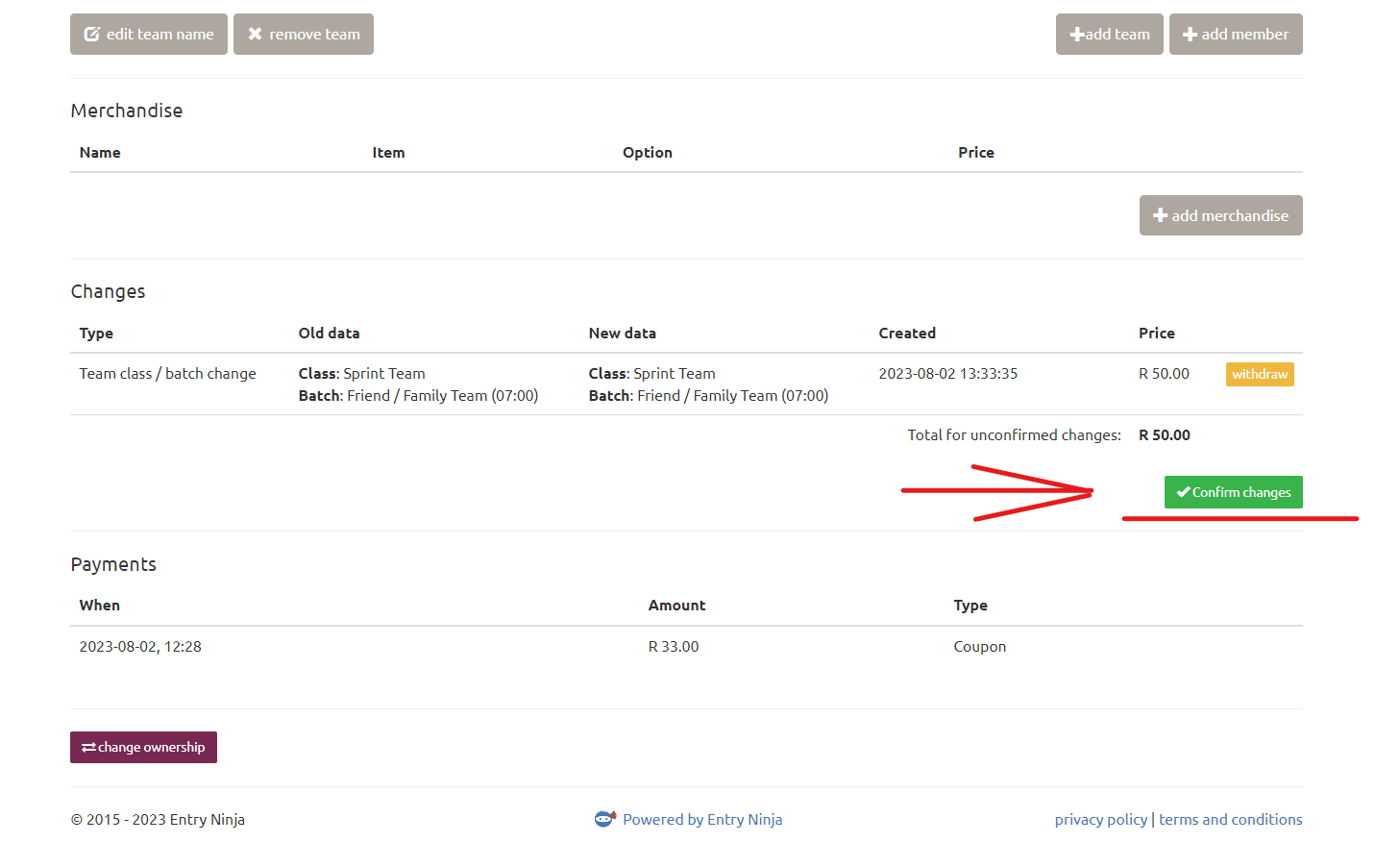This screenshot has height=842, width=1400.
Task: Open the privacy policy link
Action: pos(1100,820)
